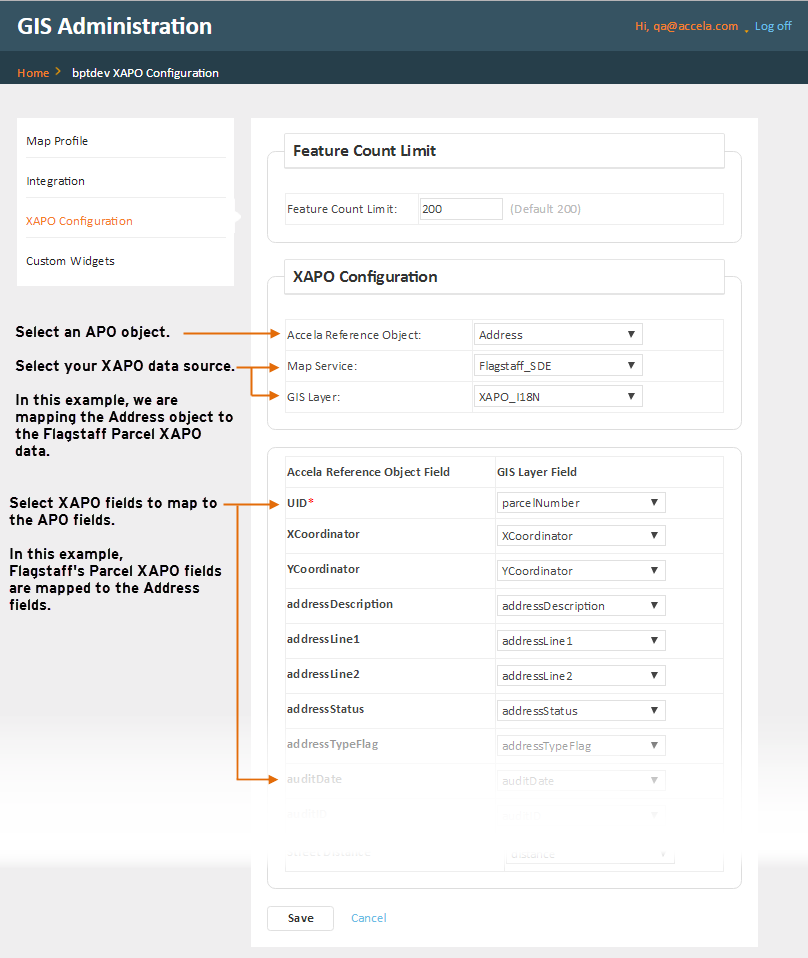808x958 pixels.
Task: Click the Feature Count Limit input field
Action: point(461,209)
